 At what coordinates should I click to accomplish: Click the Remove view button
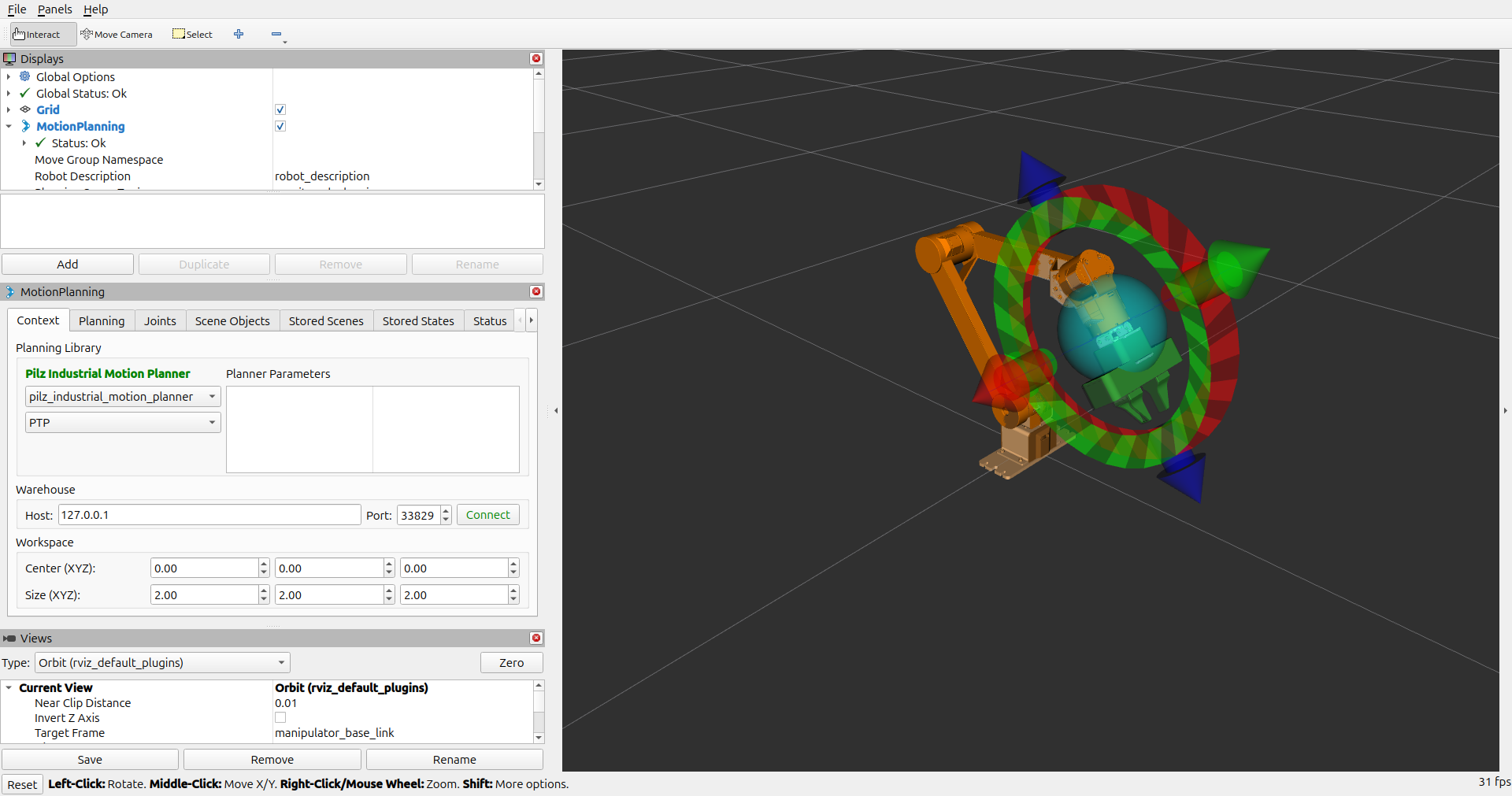[x=272, y=759]
